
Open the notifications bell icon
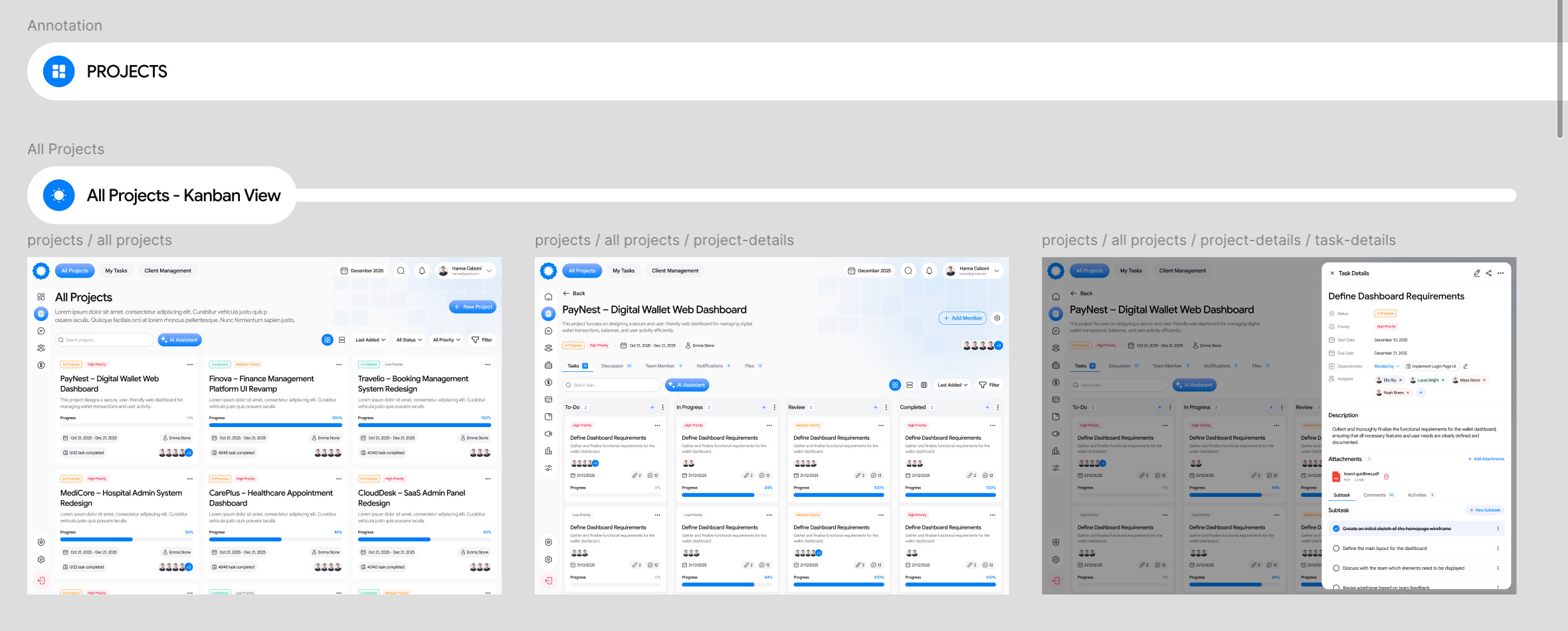[421, 270]
